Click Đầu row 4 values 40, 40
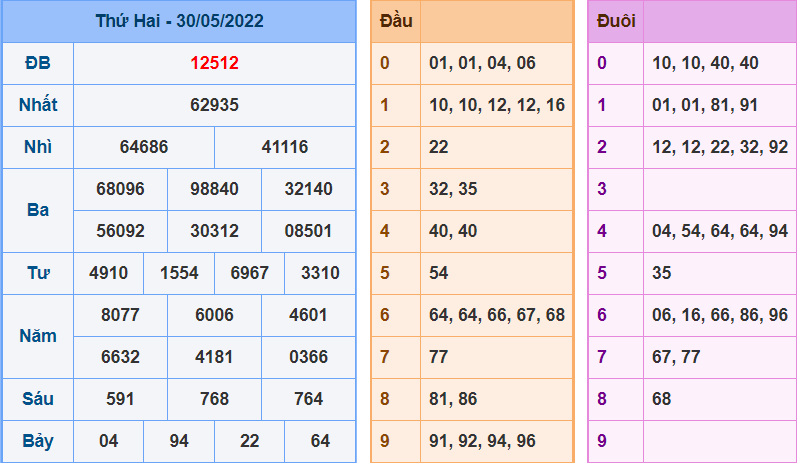The height and width of the screenshot is (463, 797). click(453, 231)
